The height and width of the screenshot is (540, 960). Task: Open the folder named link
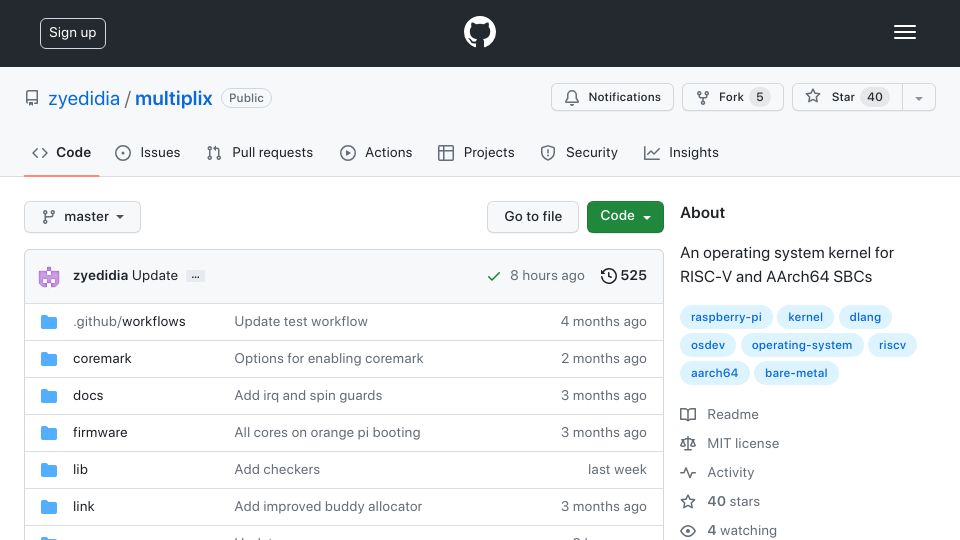coord(83,506)
